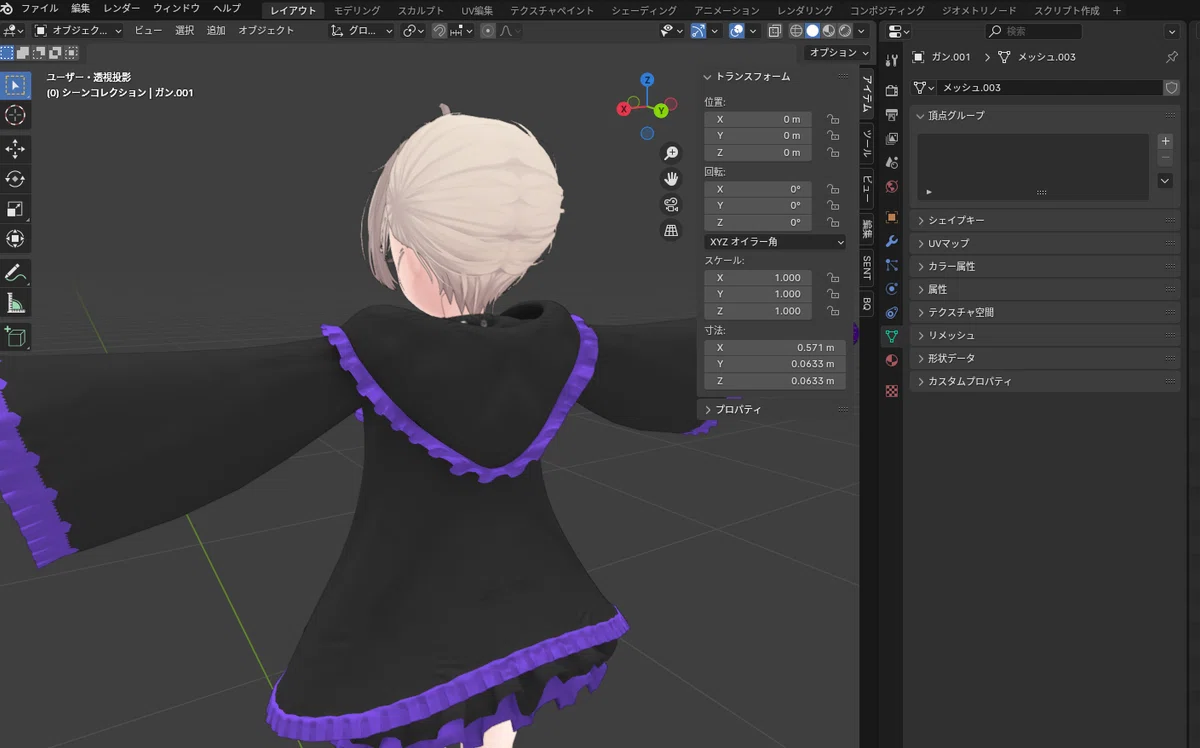Open the Particles properties tab icon

(x=892, y=265)
